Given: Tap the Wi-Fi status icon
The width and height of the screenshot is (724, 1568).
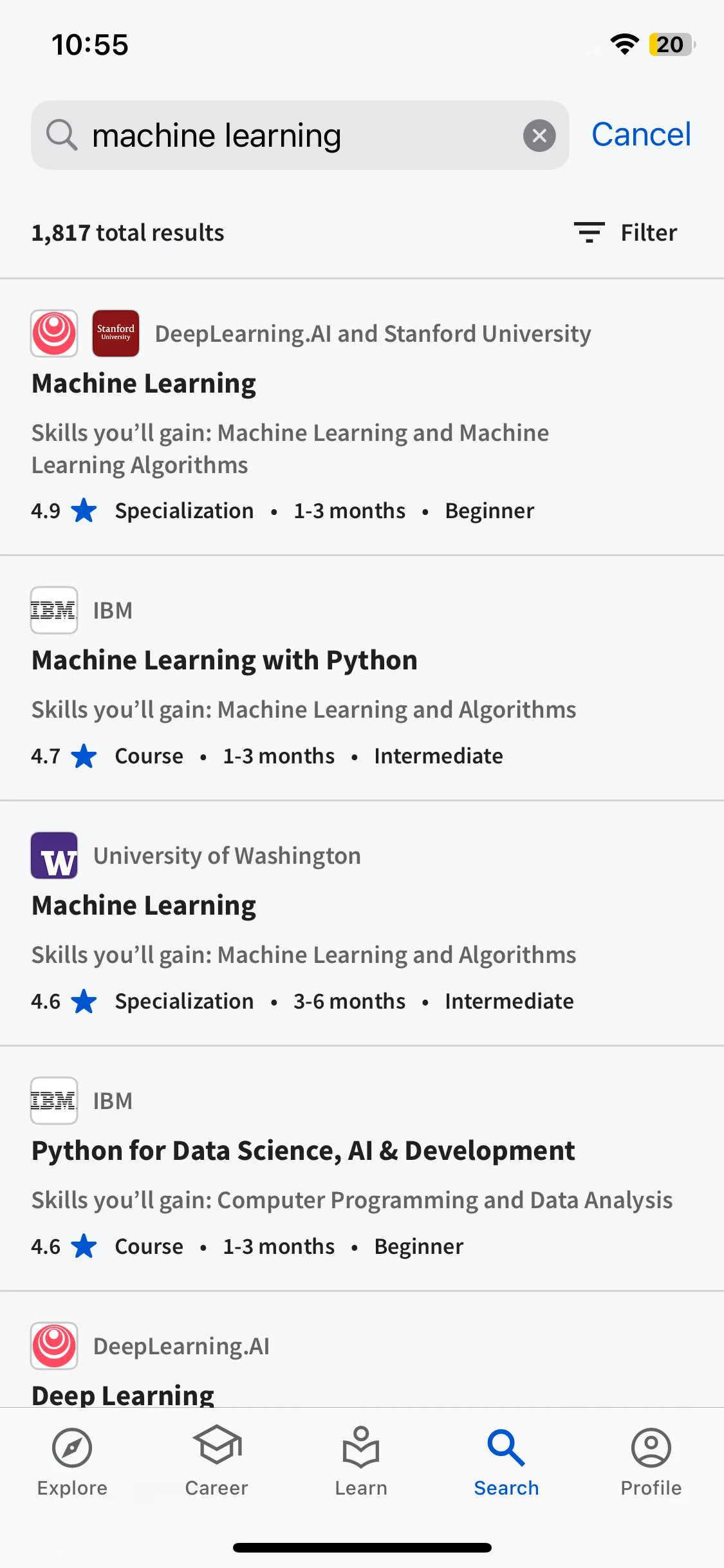Looking at the screenshot, I should click(624, 44).
